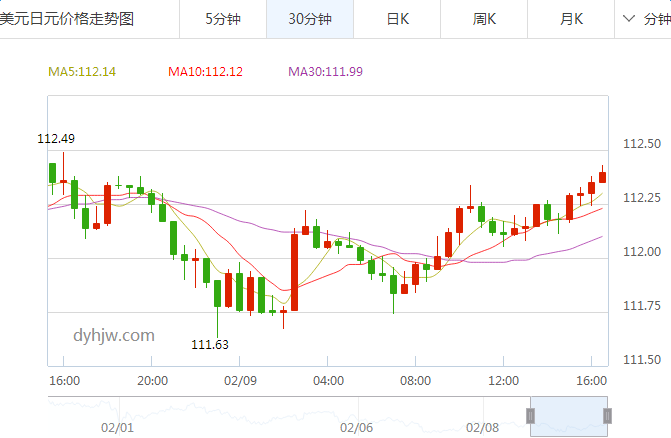Click the 111.75 price axis label
The width and height of the screenshot is (671, 438).
[x=642, y=306]
